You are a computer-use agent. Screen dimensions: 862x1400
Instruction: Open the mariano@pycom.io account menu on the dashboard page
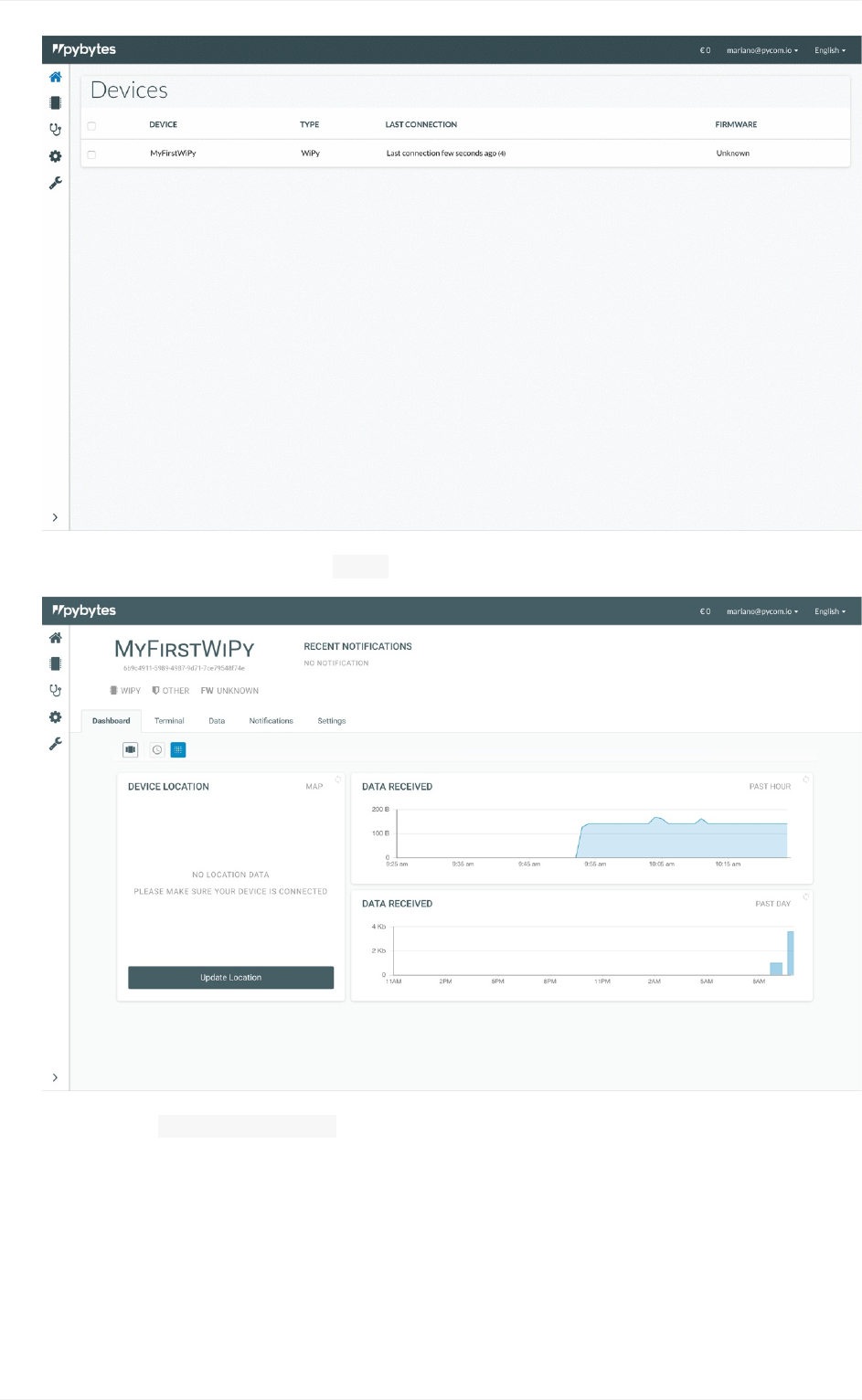pyautogui.click(x=762, y=611)
